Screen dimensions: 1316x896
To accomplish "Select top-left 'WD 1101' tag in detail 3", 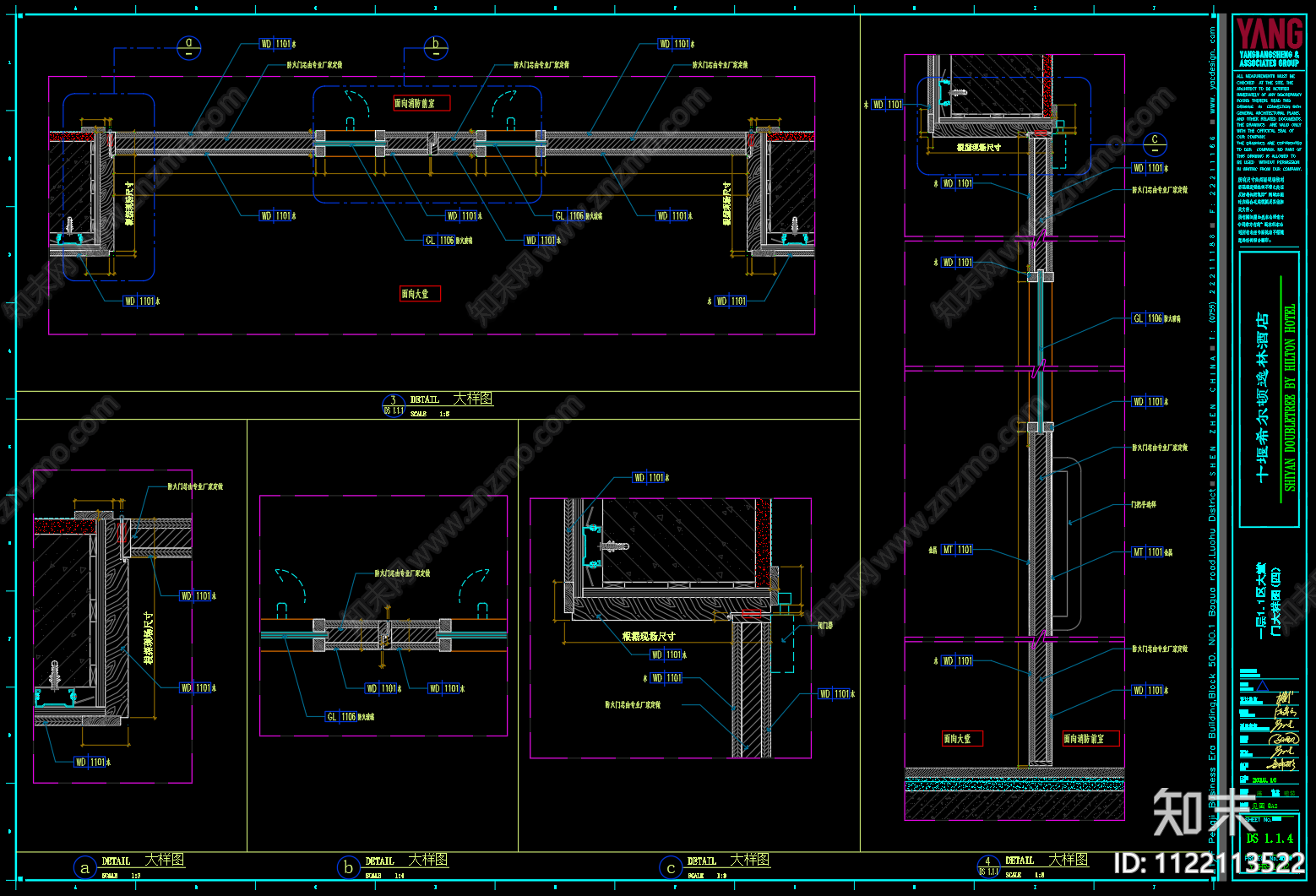I will pyautogui.click(x=275, y=43).
